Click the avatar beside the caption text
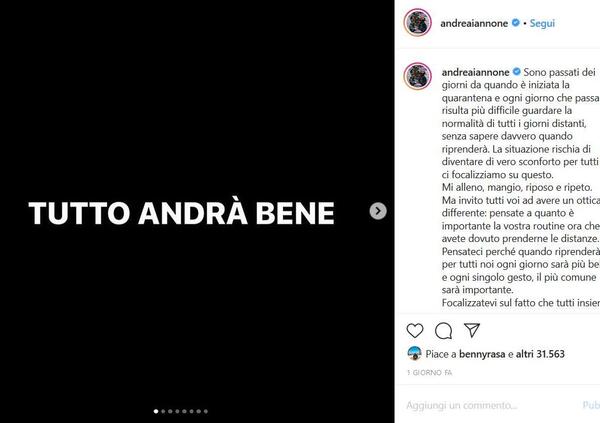The height and width of the screenshot is (423, 600). (417, 76)
